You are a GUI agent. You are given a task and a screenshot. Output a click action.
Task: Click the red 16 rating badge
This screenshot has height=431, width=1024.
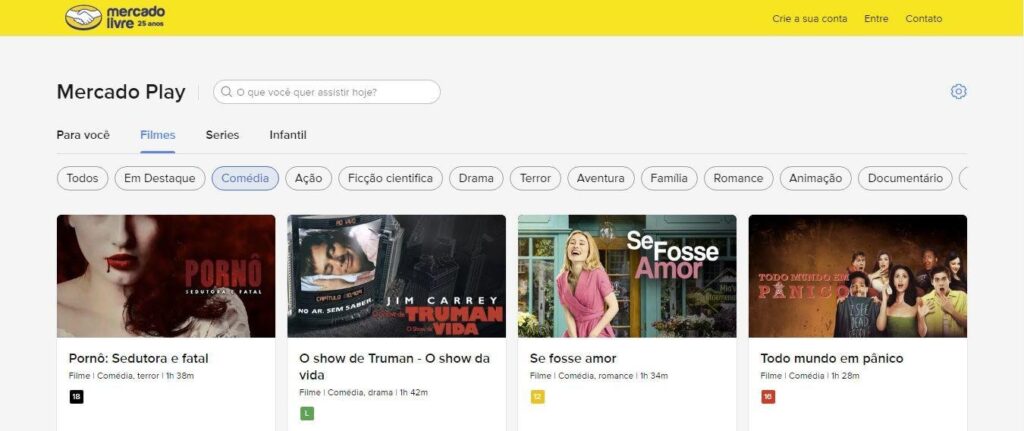coord(768,396)
